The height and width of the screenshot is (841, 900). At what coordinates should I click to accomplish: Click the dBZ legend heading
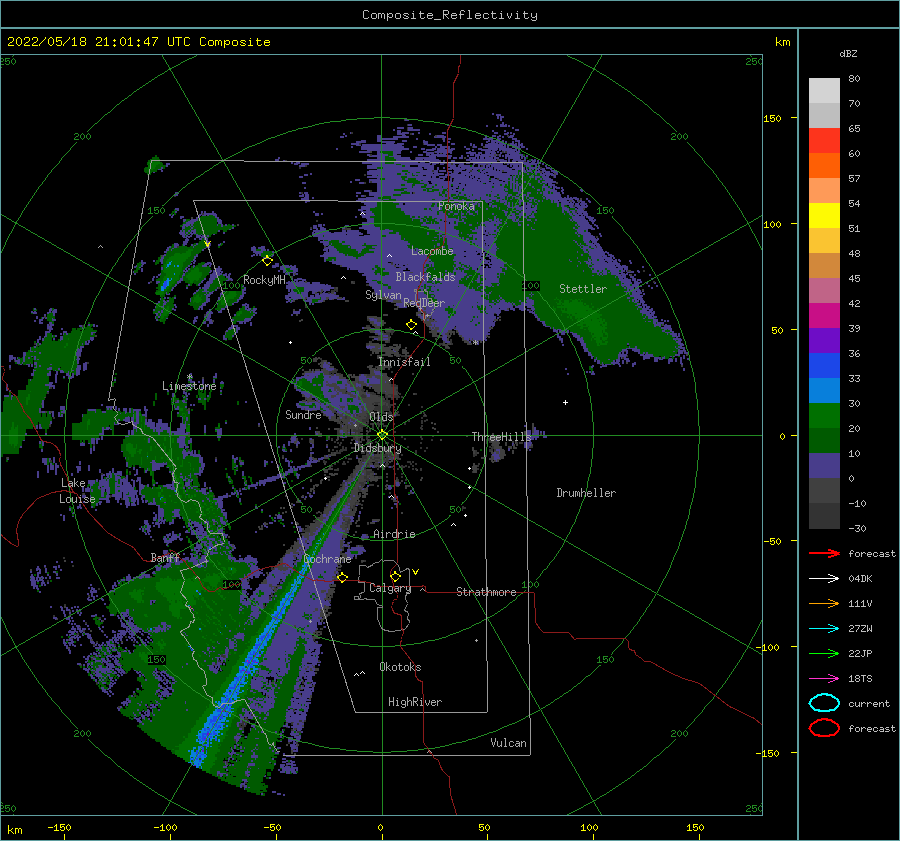(x=848, y=54)
